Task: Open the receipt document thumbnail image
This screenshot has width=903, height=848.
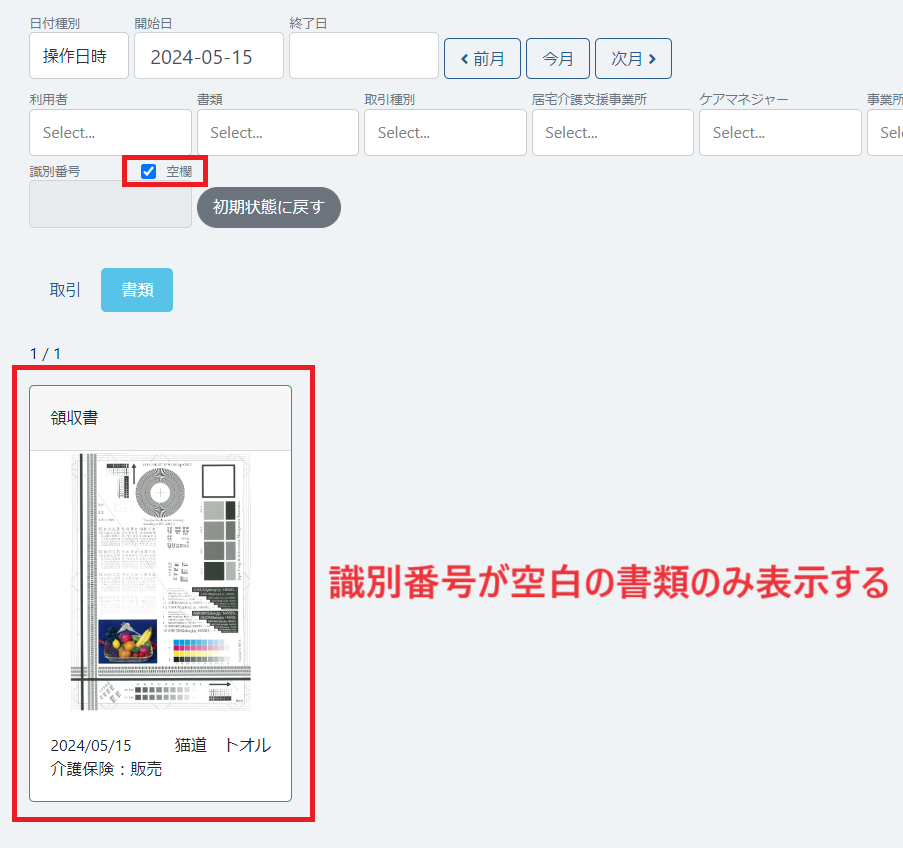Action: pyautogui.click(x=160, y=582)
